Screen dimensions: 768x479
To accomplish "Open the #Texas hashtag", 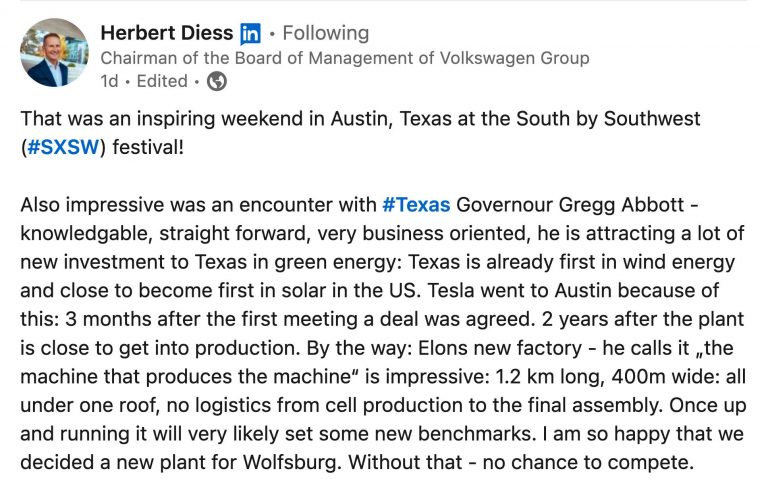I will click(416, 204).
